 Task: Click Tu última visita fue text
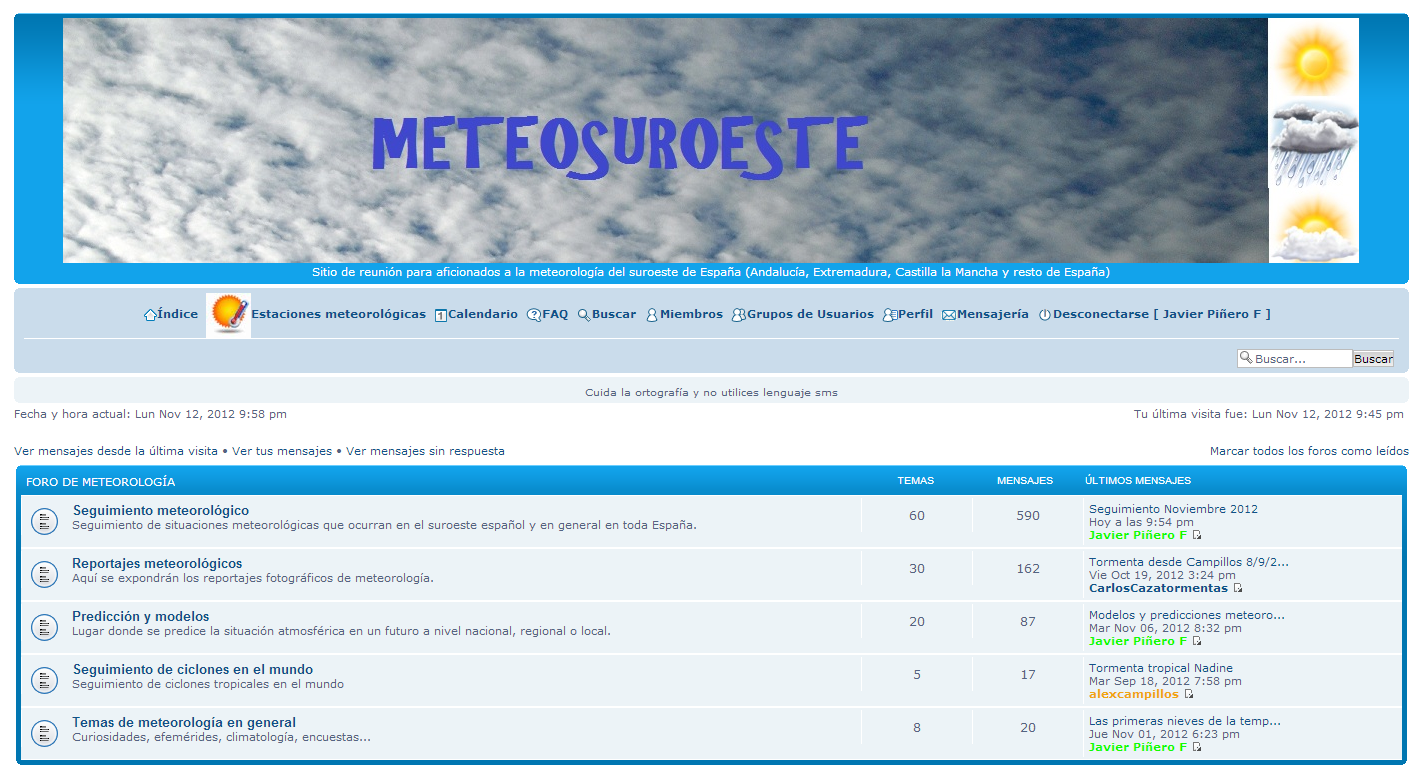1269,414
